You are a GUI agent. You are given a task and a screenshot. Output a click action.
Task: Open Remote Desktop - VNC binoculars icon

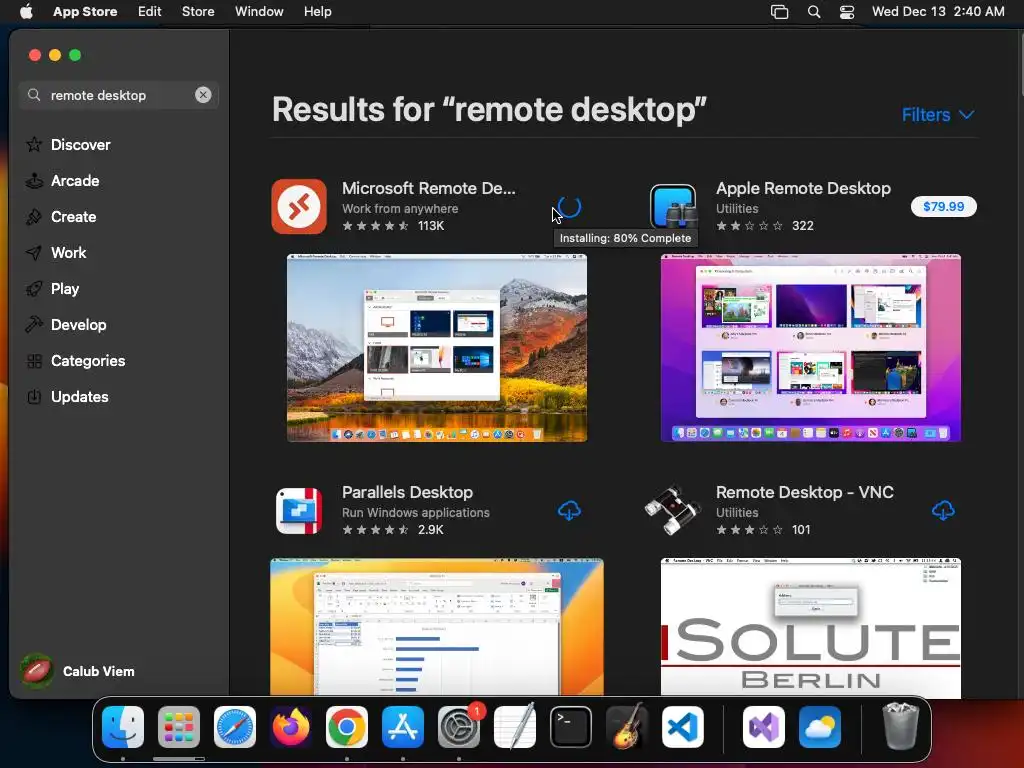pyautogui.click(x=673, y=511)
